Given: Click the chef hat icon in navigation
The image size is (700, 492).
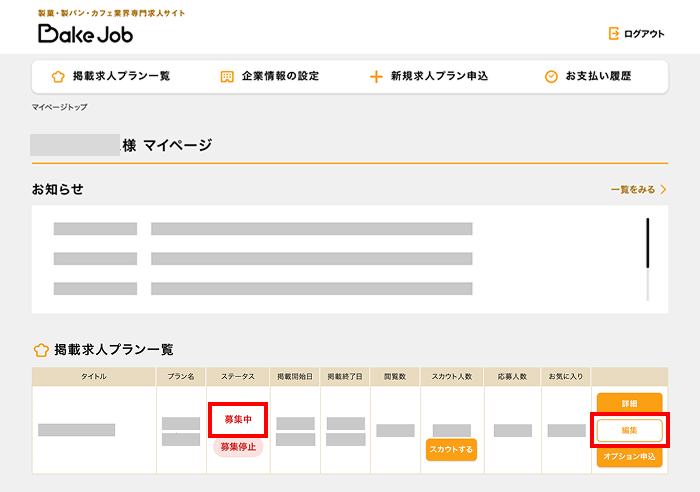Looking at the screenshot, I should tap(57, 76).
